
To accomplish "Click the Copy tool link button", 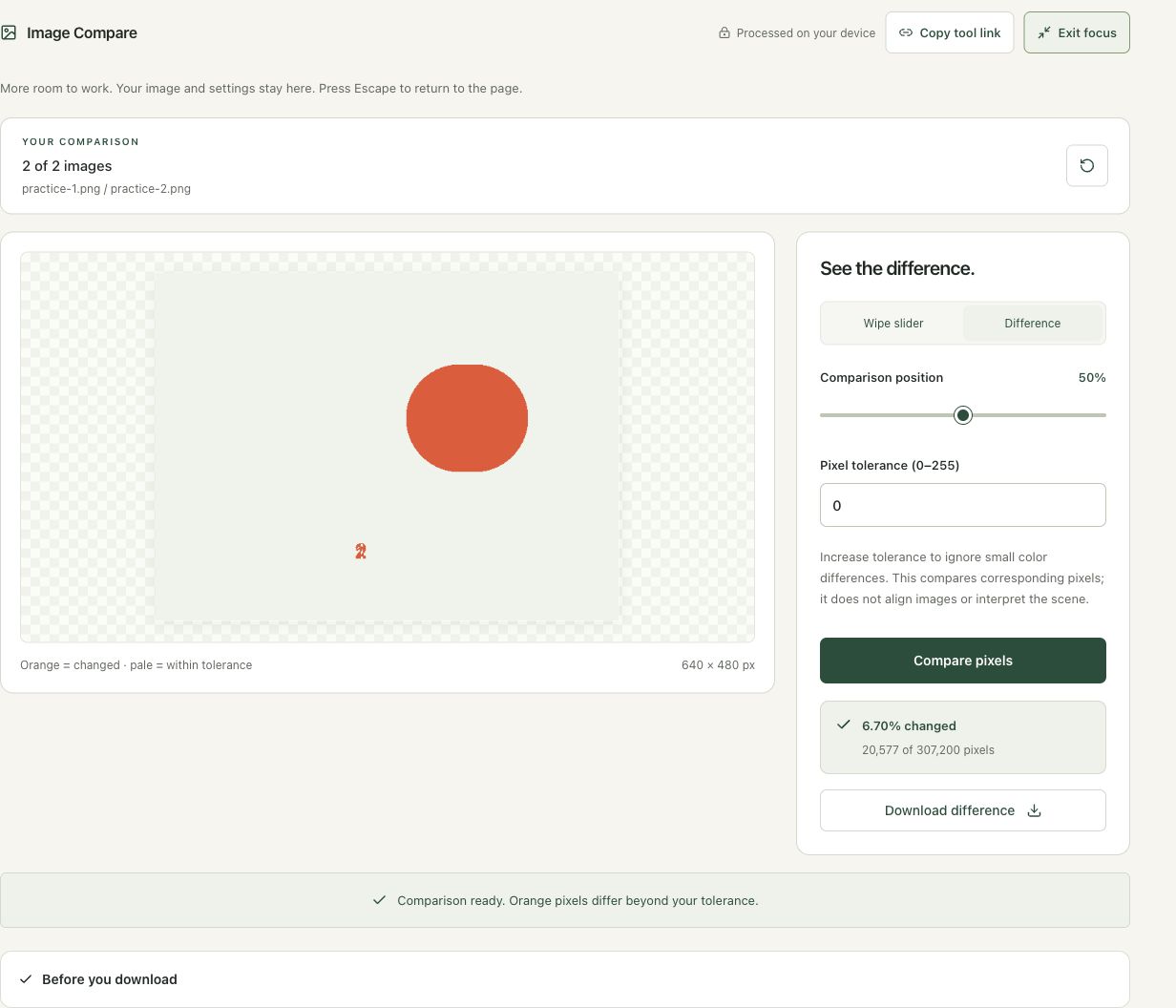I will pyautogui.click(x=950, y=32).
